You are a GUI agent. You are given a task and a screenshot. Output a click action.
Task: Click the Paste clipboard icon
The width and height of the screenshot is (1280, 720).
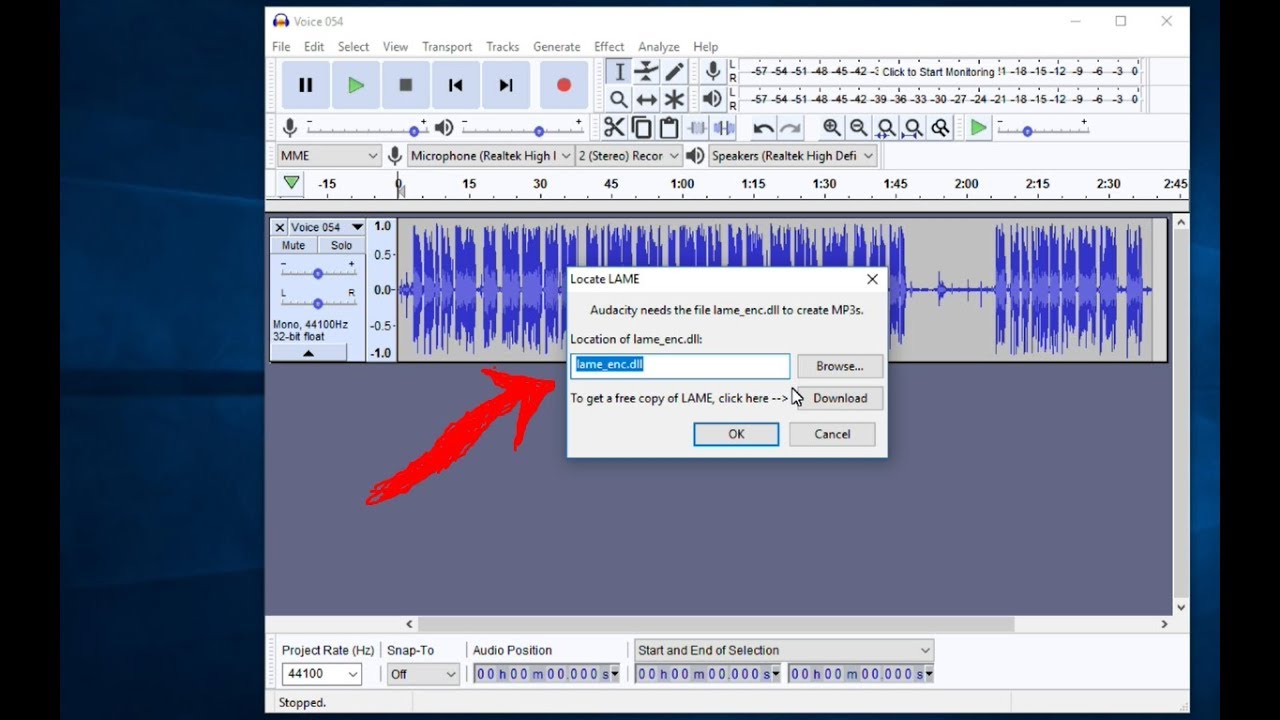[669, 128]
